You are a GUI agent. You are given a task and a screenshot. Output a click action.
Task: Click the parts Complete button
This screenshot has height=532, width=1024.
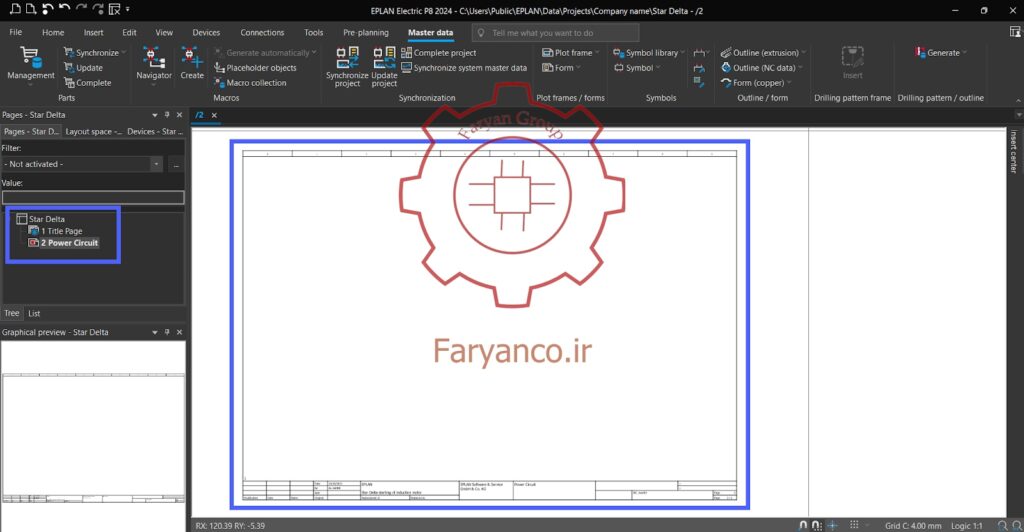click(88, 83)
